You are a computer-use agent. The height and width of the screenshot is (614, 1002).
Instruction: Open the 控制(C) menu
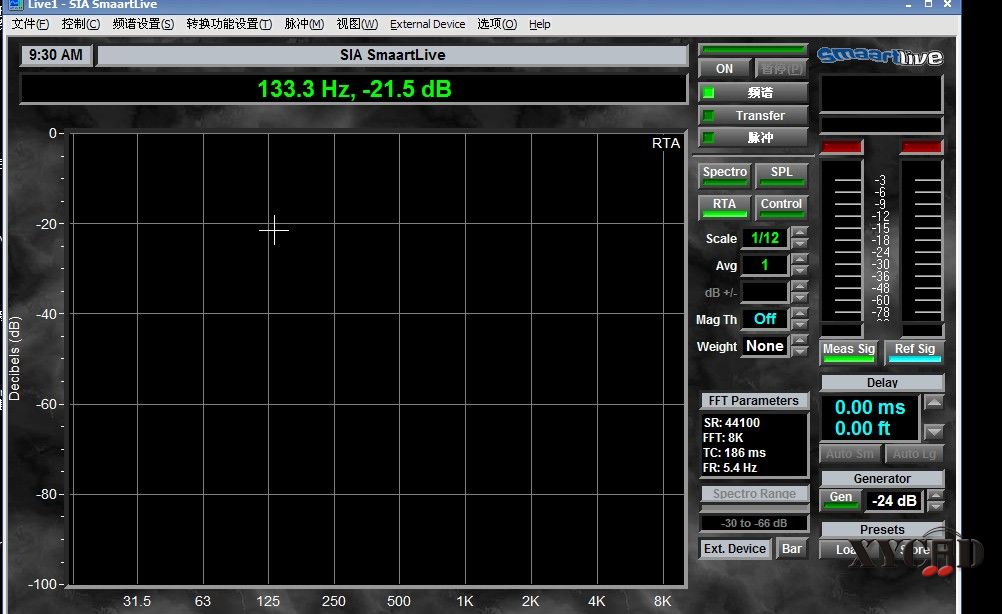[x=81, y=24]
